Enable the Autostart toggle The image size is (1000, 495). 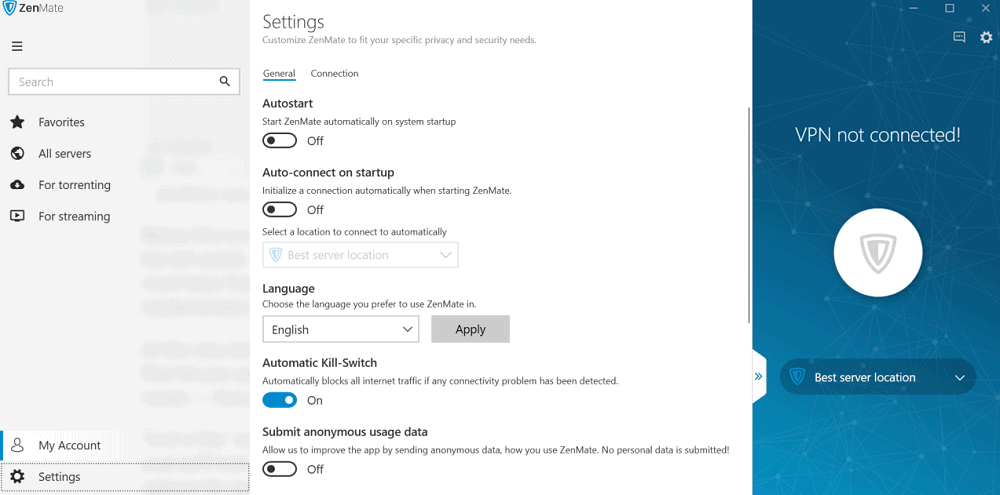280,140
